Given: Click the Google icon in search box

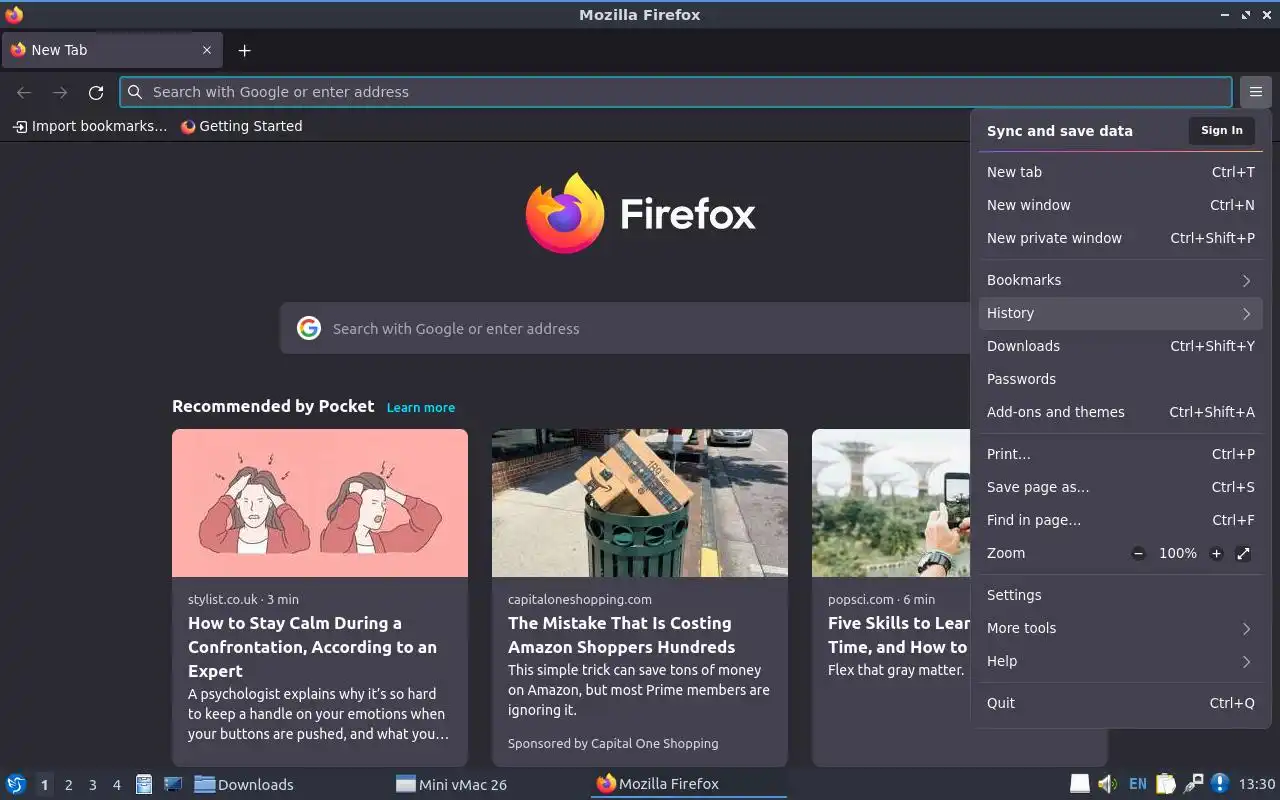Looking at the screenshot, I should coord(309,328).
